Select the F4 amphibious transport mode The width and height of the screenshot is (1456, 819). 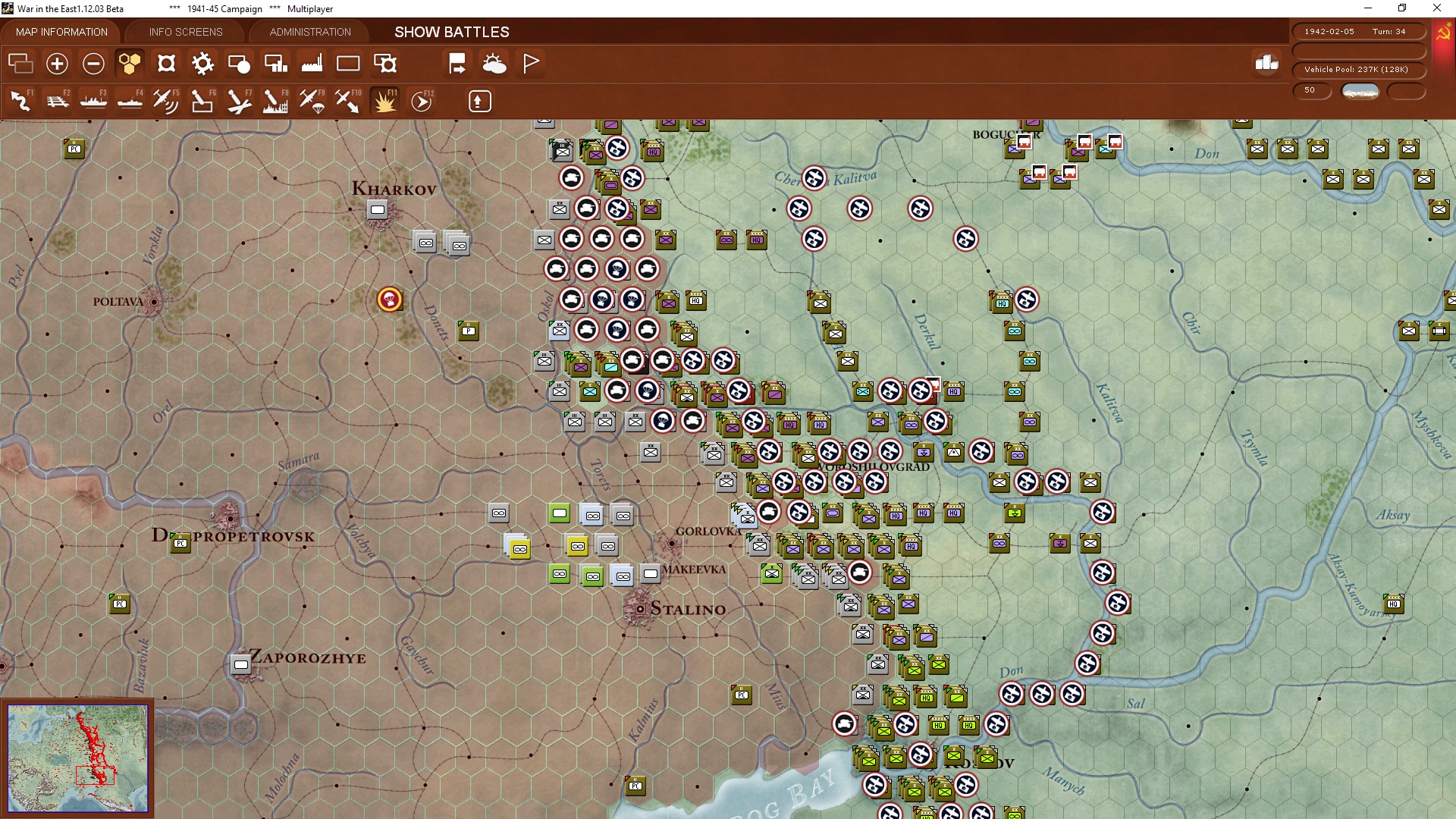point(130,101)
